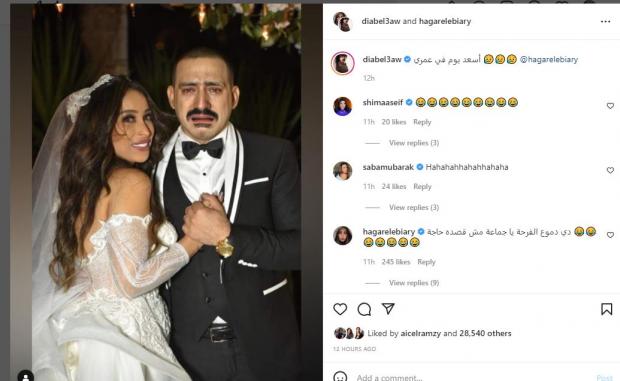Open the three-dot more options menu
Image resolution: width=620 pixels, height=381 pixels.
pyautogui.click(x=605, y=21)
